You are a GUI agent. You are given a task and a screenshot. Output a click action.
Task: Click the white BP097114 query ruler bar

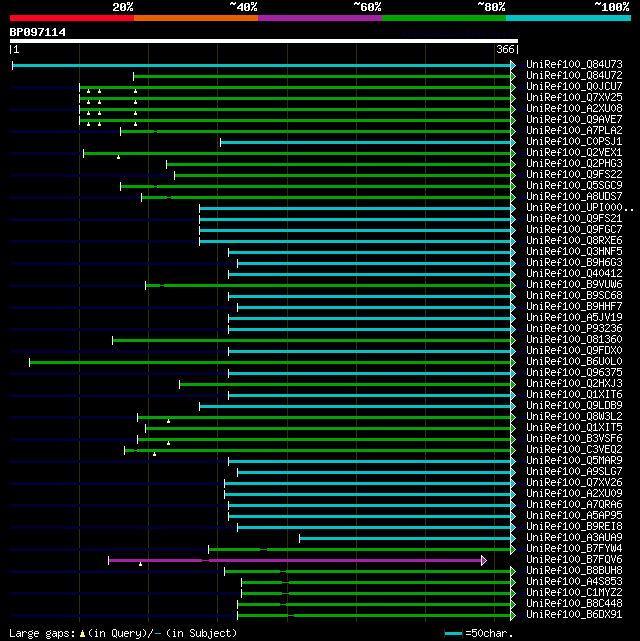tap(264, 41)
